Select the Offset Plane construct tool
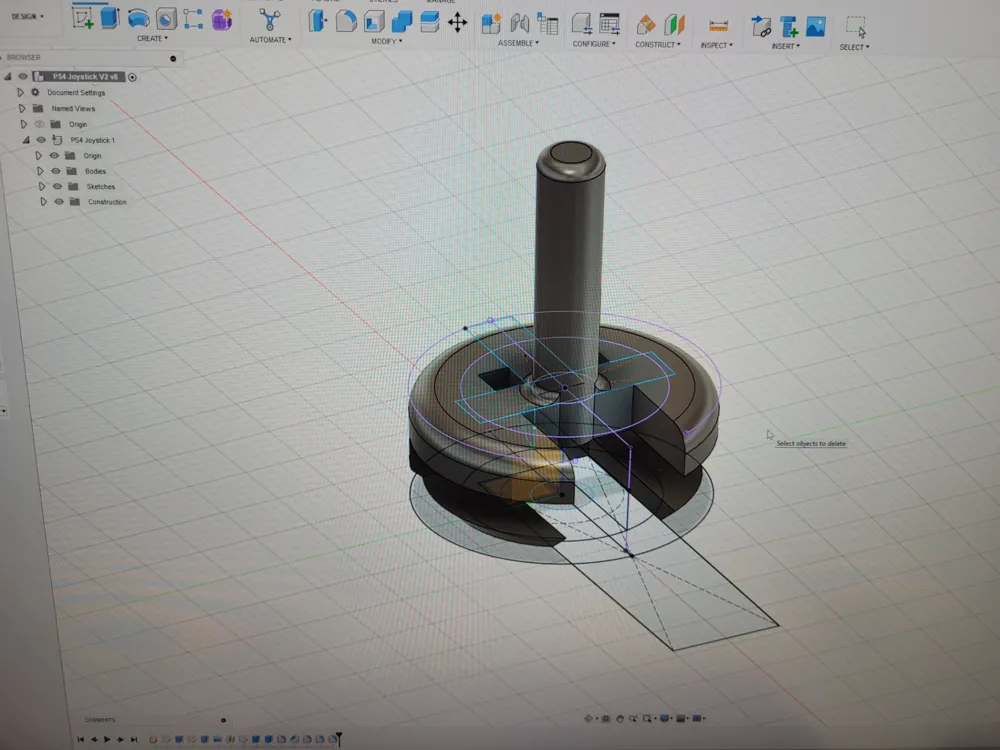Viewport: 1000px width, 750px height. pyautogui.click(x=645, y=26)
